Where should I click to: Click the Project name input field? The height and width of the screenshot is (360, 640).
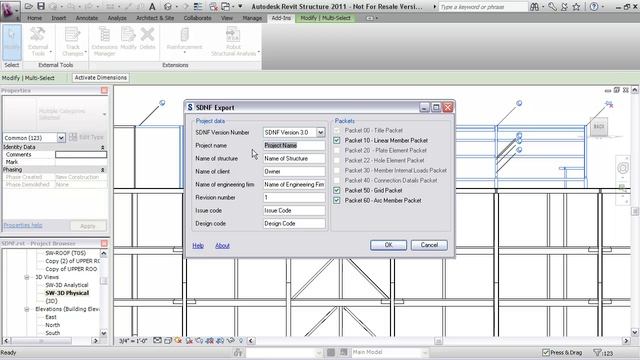294,145
